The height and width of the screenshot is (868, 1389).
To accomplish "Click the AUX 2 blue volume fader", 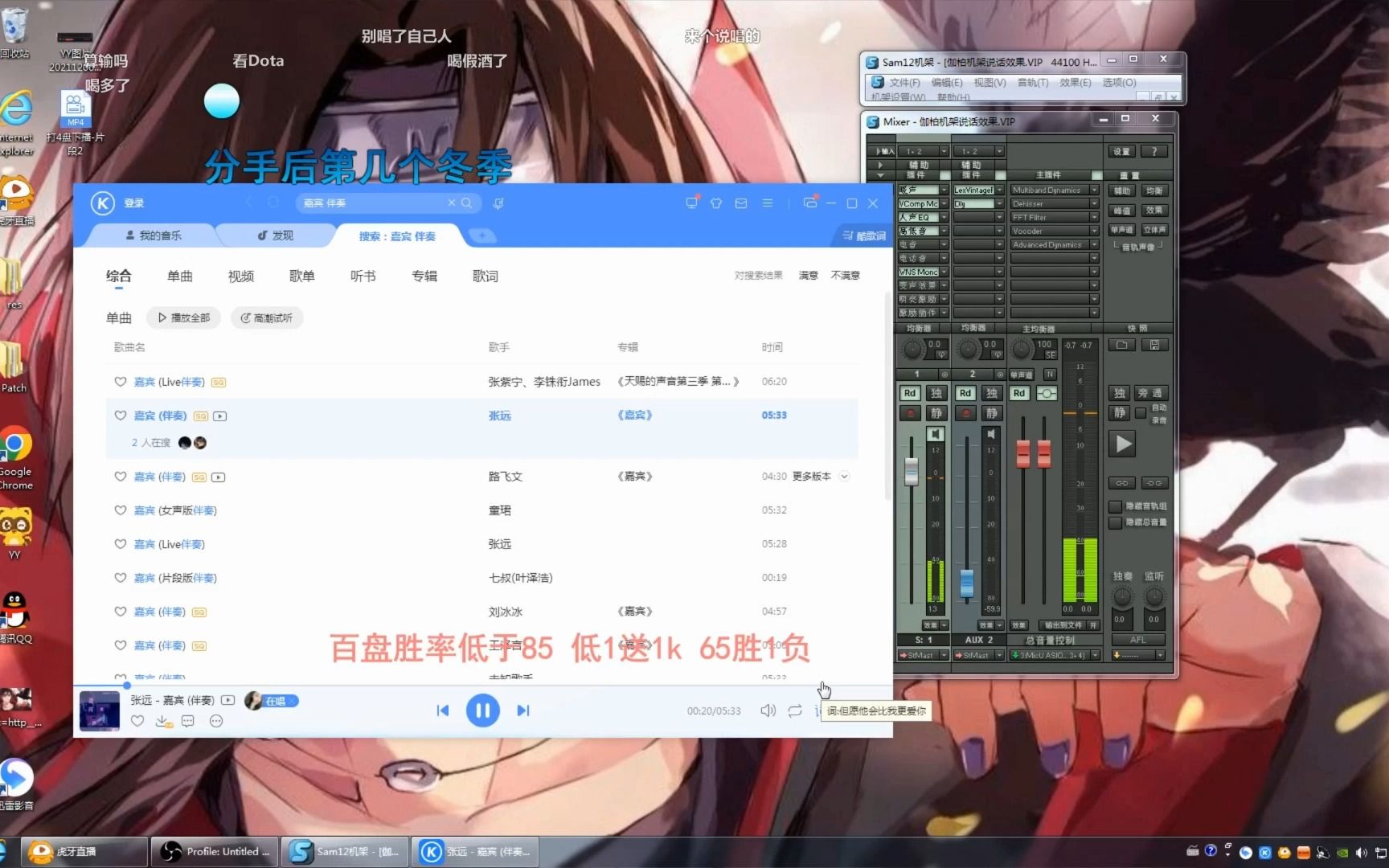I will point(967,583).
